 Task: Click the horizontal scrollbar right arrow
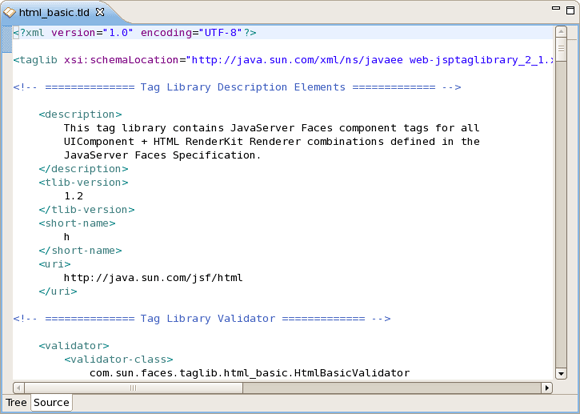pos(547,388)
